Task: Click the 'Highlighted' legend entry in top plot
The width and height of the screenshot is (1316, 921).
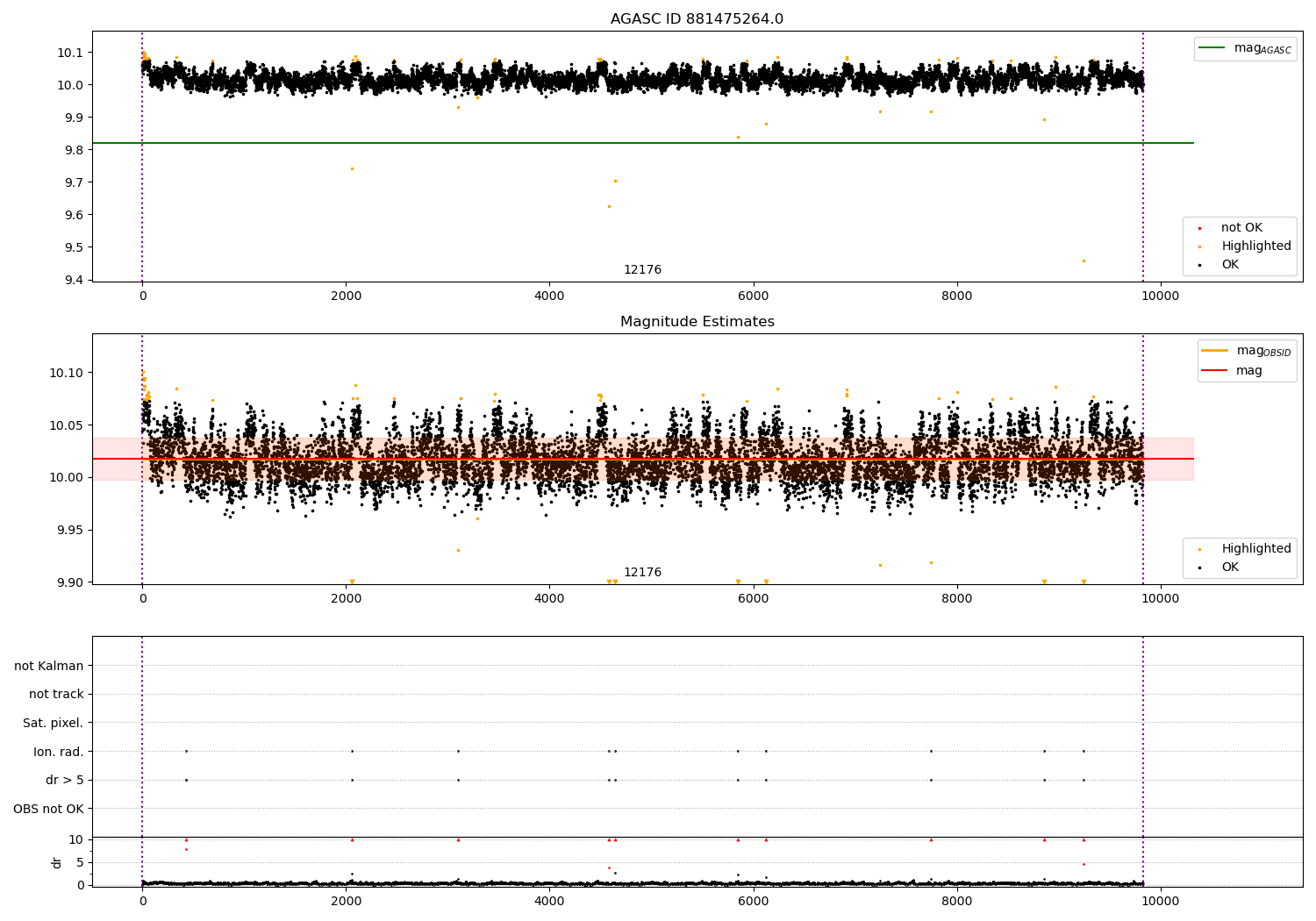Action: (x=1255, y=246)
